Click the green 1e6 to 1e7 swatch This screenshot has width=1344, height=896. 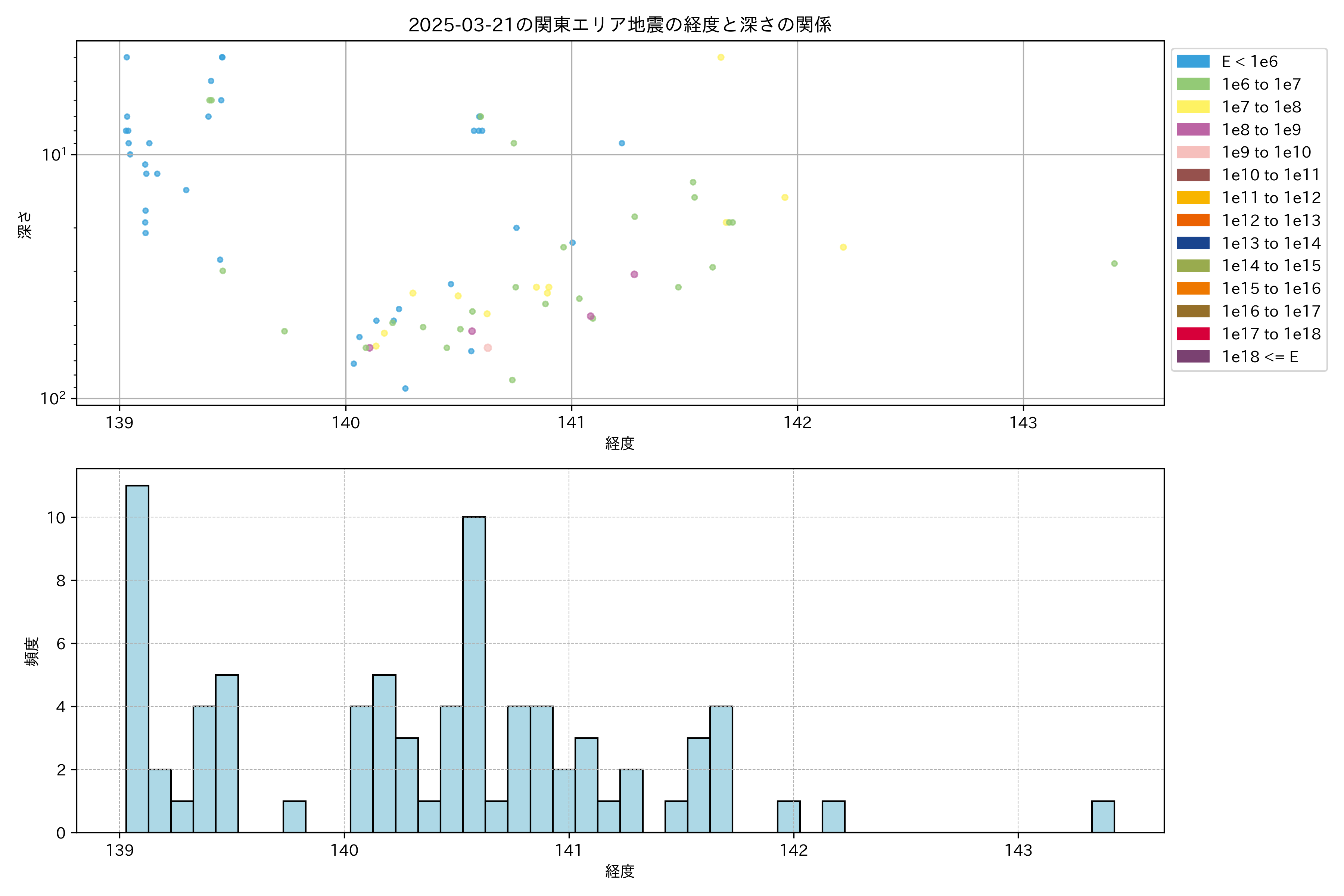pos(1193,84)
